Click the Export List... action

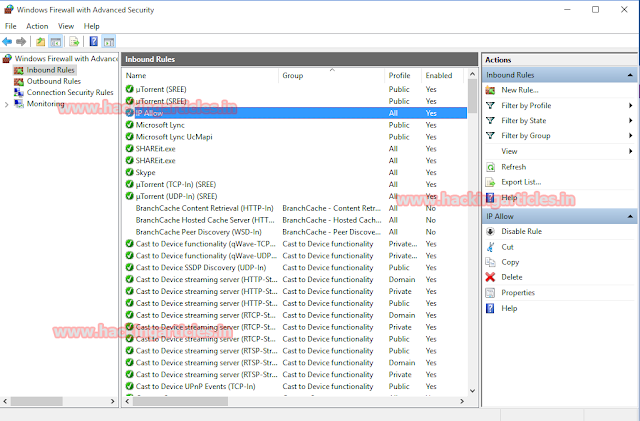click(521, 182)
